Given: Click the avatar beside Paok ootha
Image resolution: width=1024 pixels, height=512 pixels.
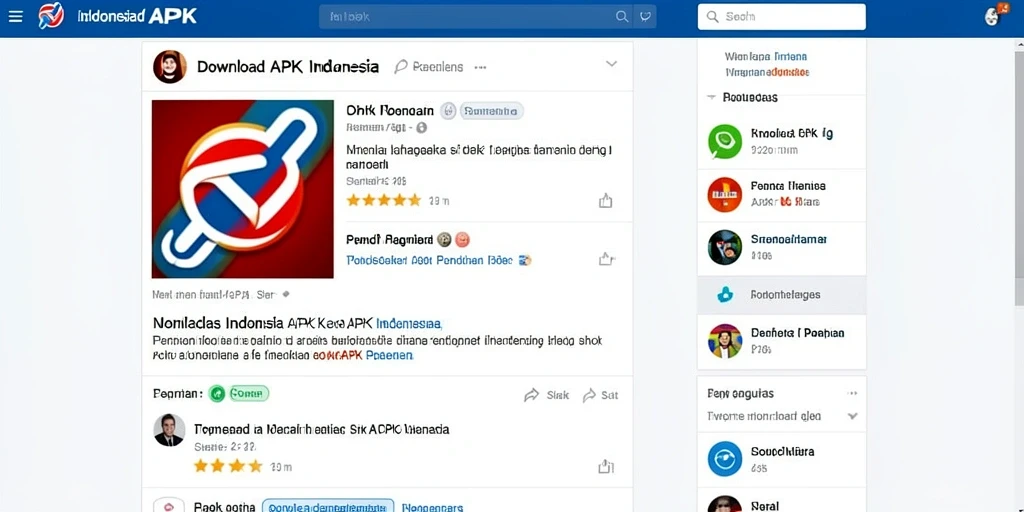Looking at the screenshot, I should click(169, 505).
